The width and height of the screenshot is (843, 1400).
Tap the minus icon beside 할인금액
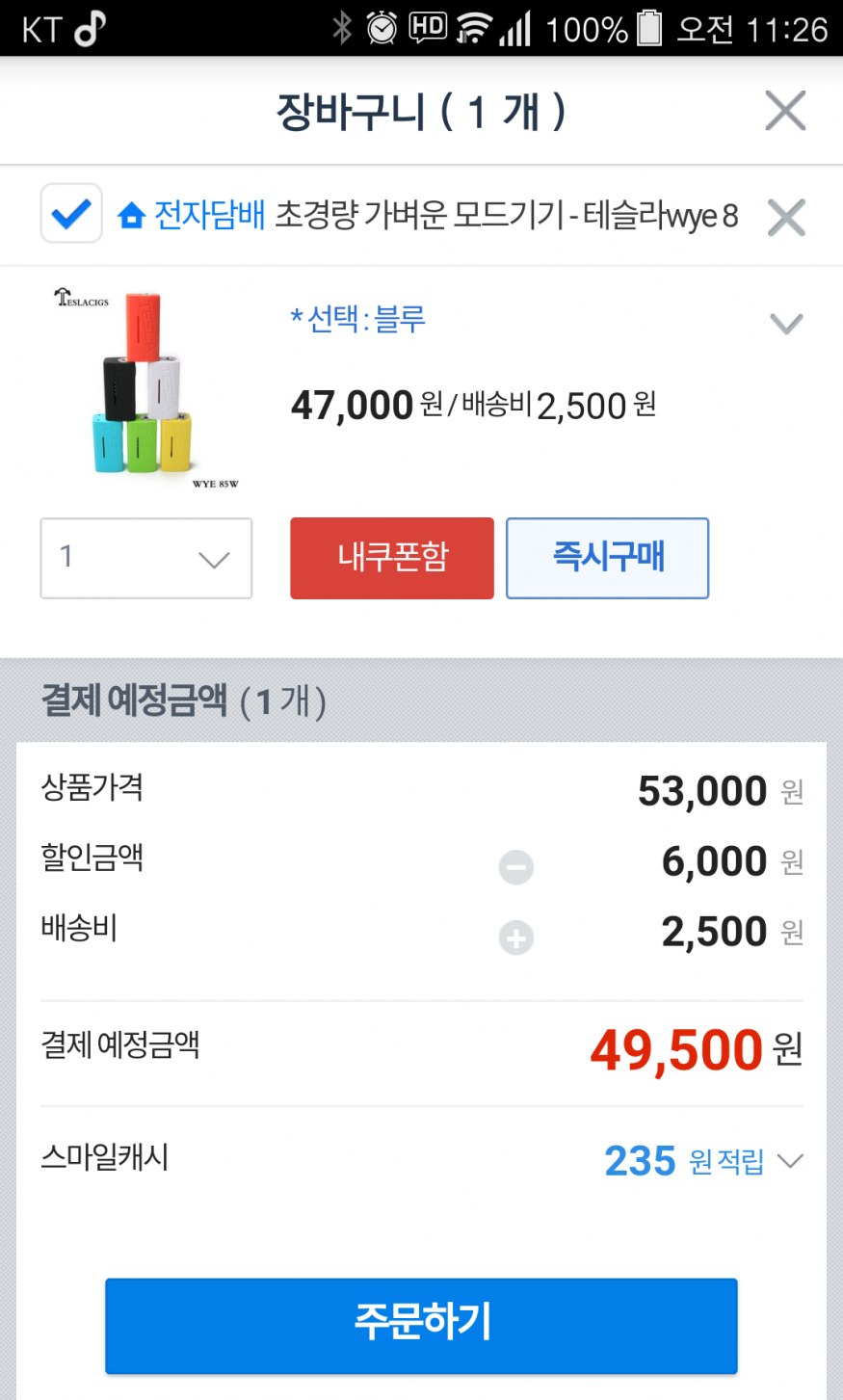pos(516,867)
